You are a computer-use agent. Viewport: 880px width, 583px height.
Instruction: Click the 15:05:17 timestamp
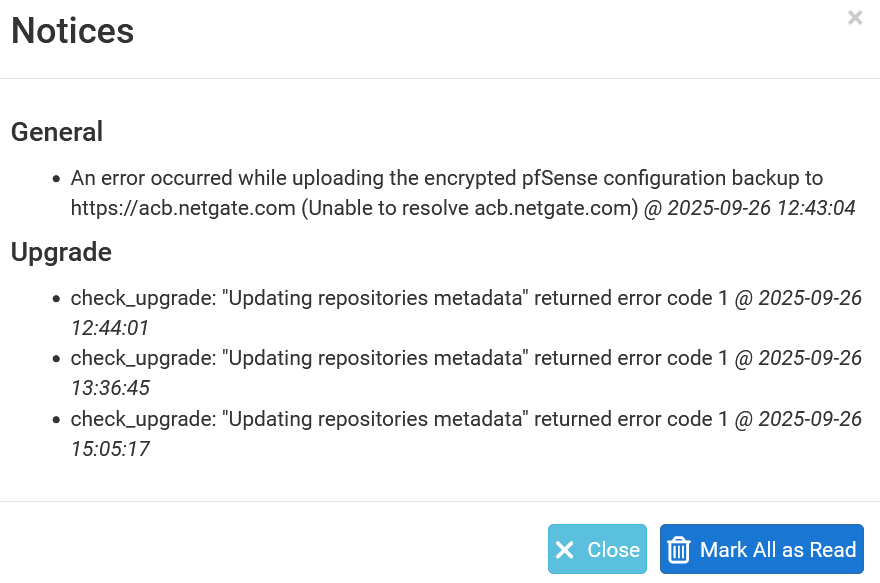coord(110,449)
